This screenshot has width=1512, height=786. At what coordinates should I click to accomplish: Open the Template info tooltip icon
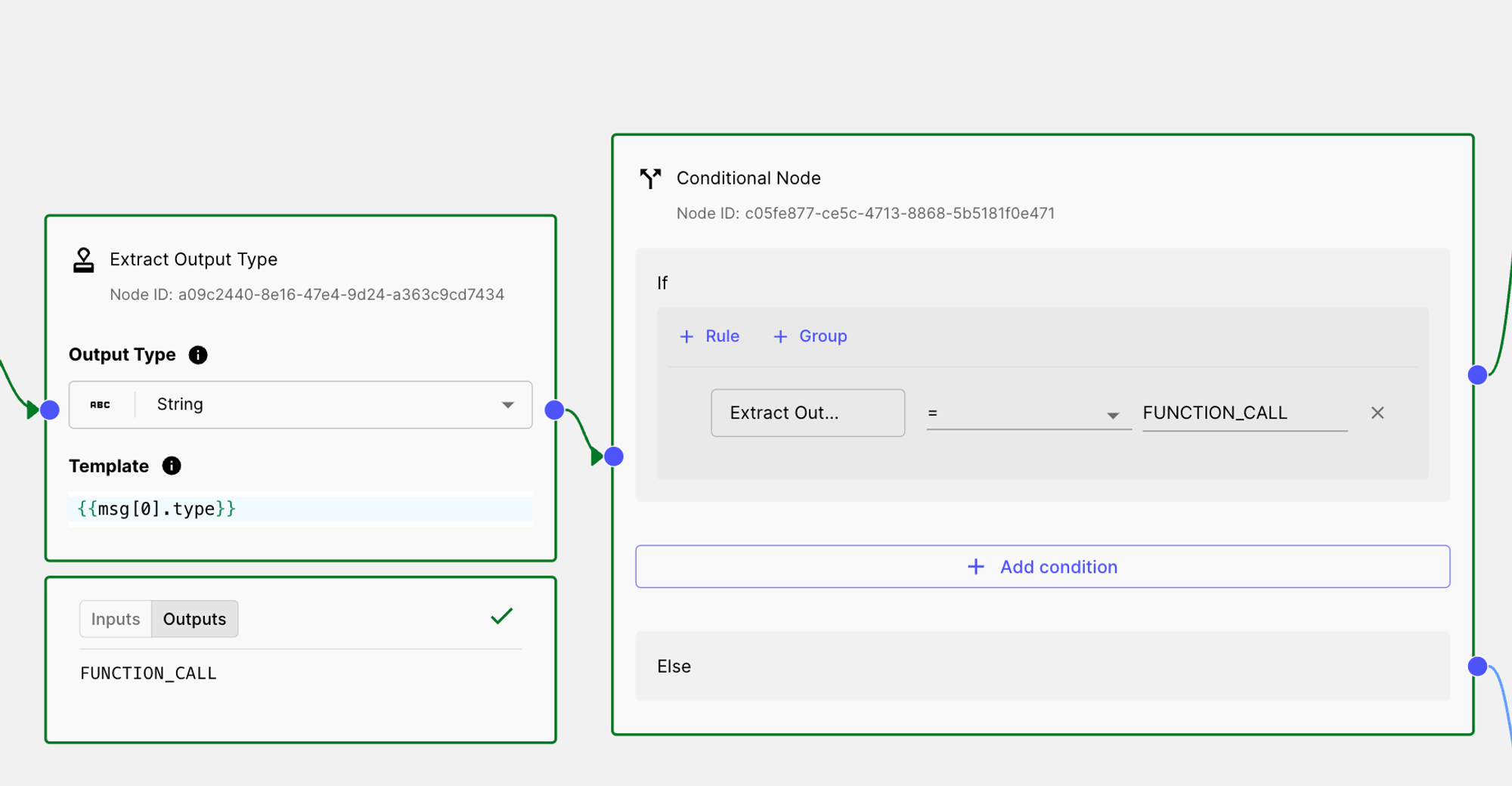click(172, 466)
